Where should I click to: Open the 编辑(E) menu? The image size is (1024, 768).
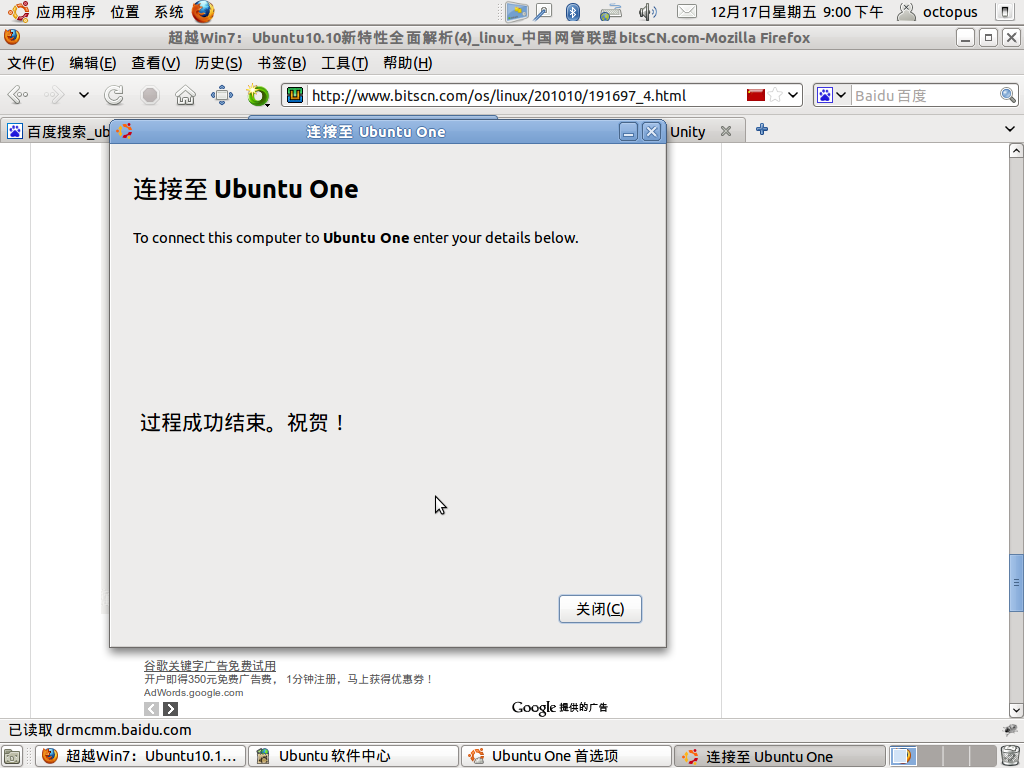click(x=93, y=63)
